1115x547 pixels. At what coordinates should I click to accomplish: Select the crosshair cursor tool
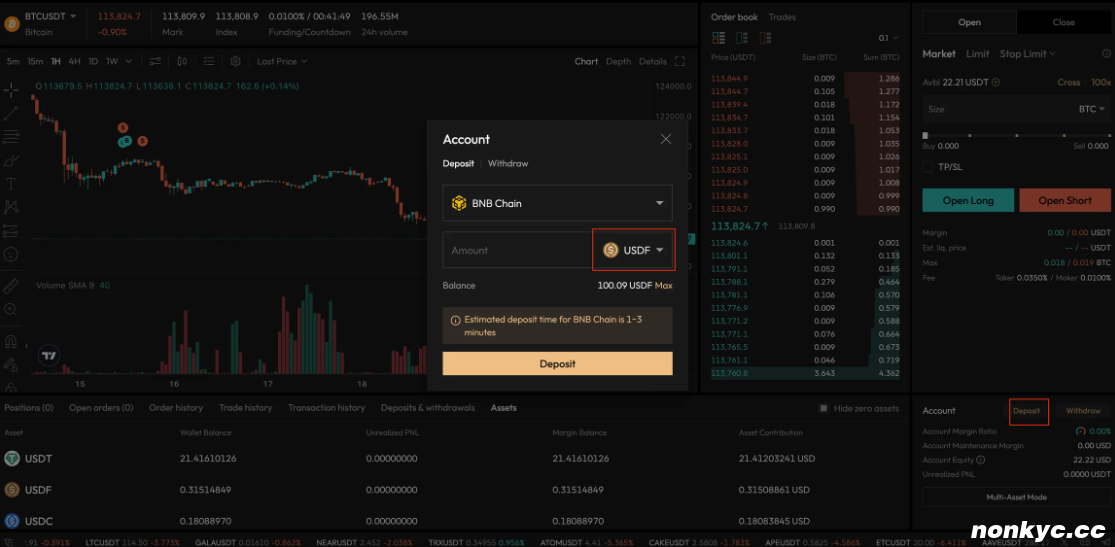point(11,90)
